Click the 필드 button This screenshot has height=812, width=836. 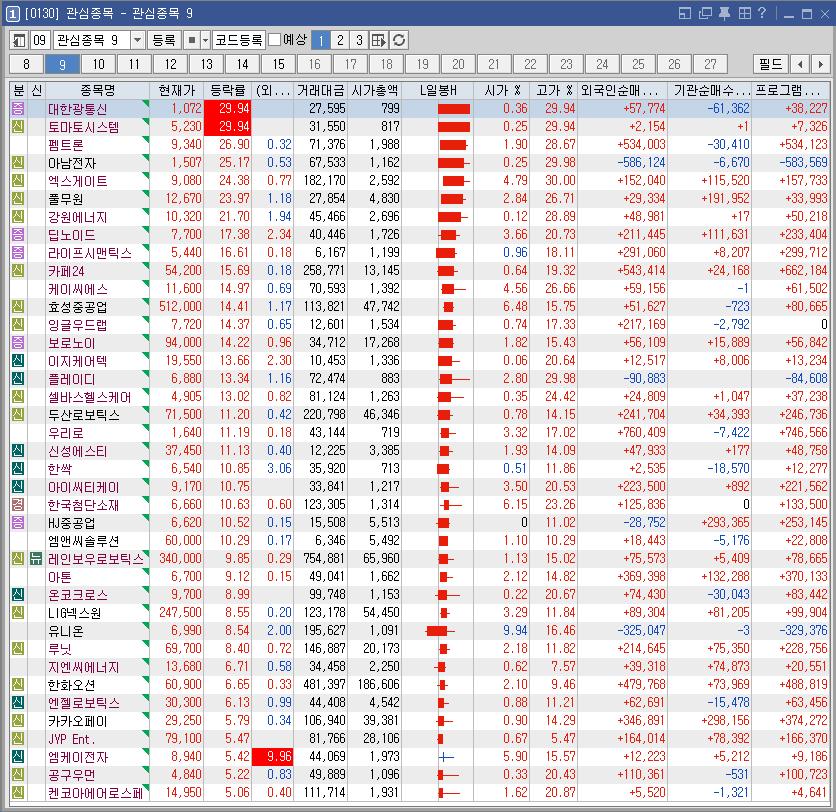770,65
